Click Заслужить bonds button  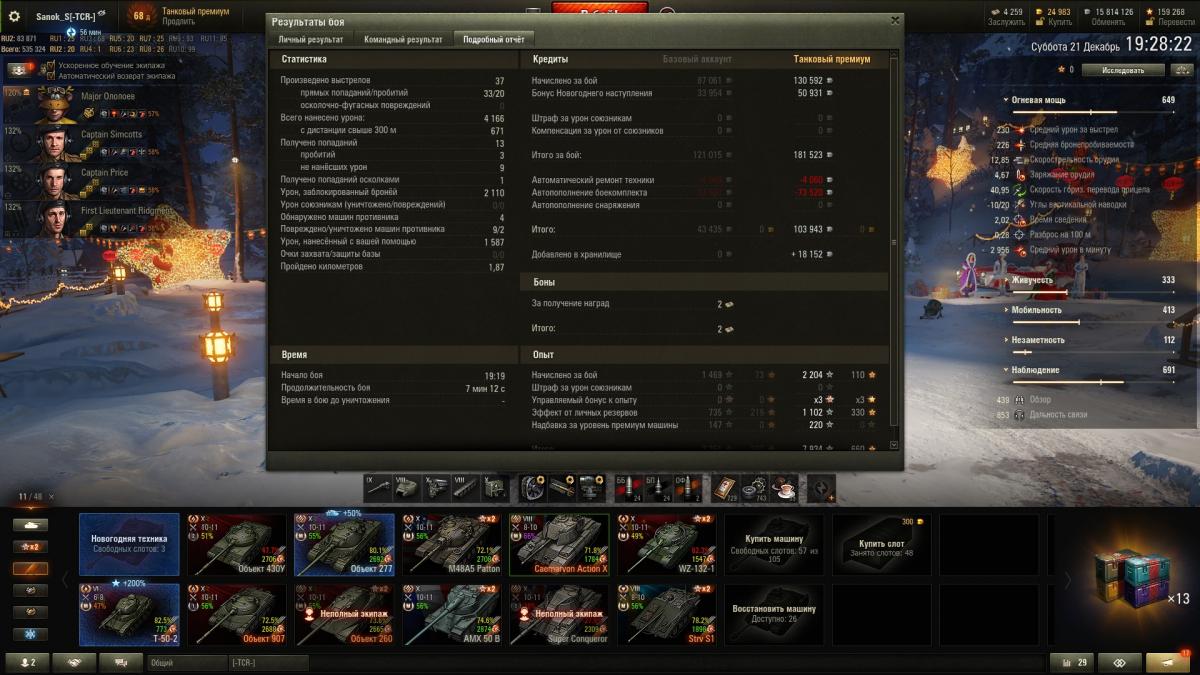[x=1006, y=22]
